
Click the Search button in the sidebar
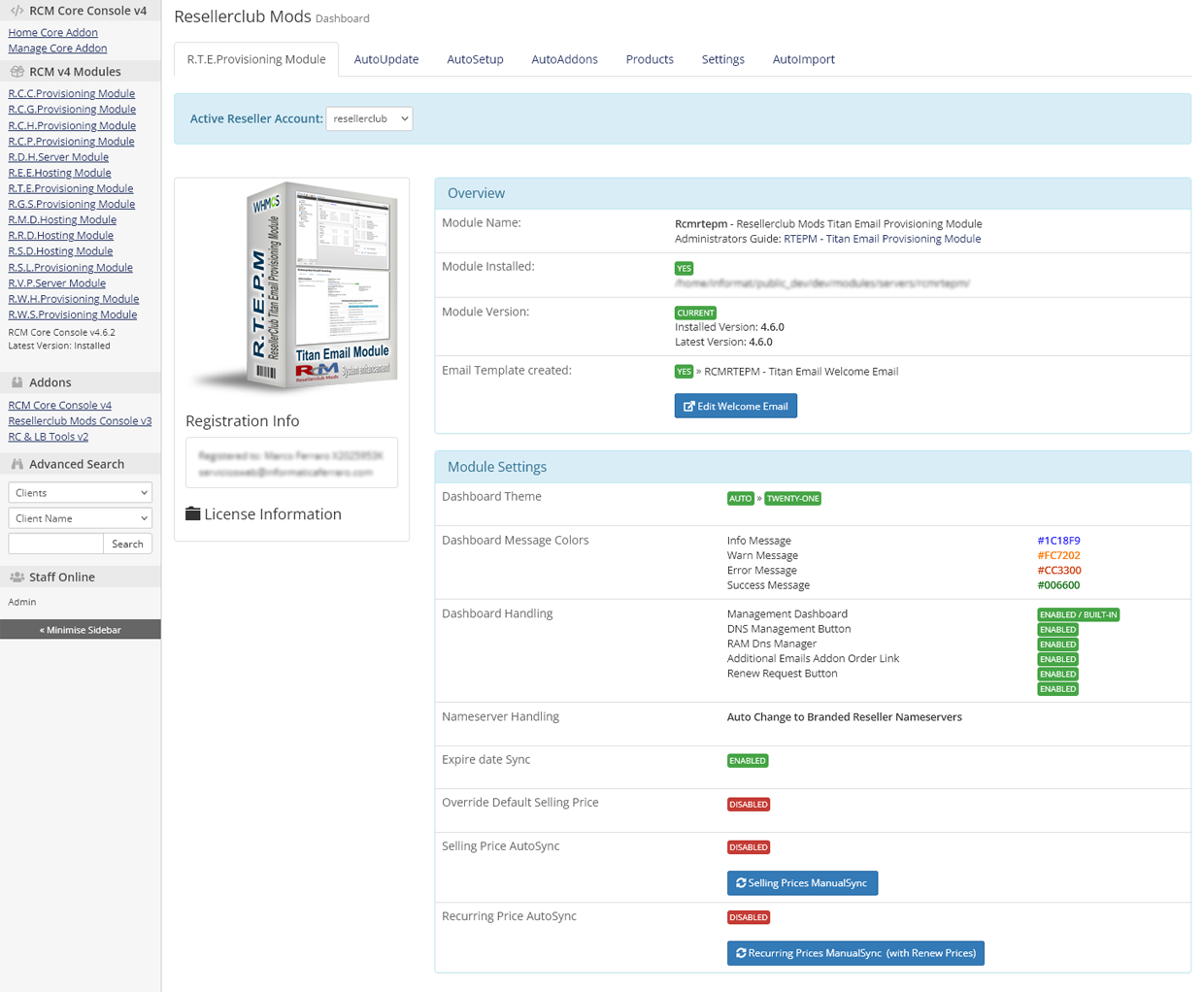tap(127, 544)
